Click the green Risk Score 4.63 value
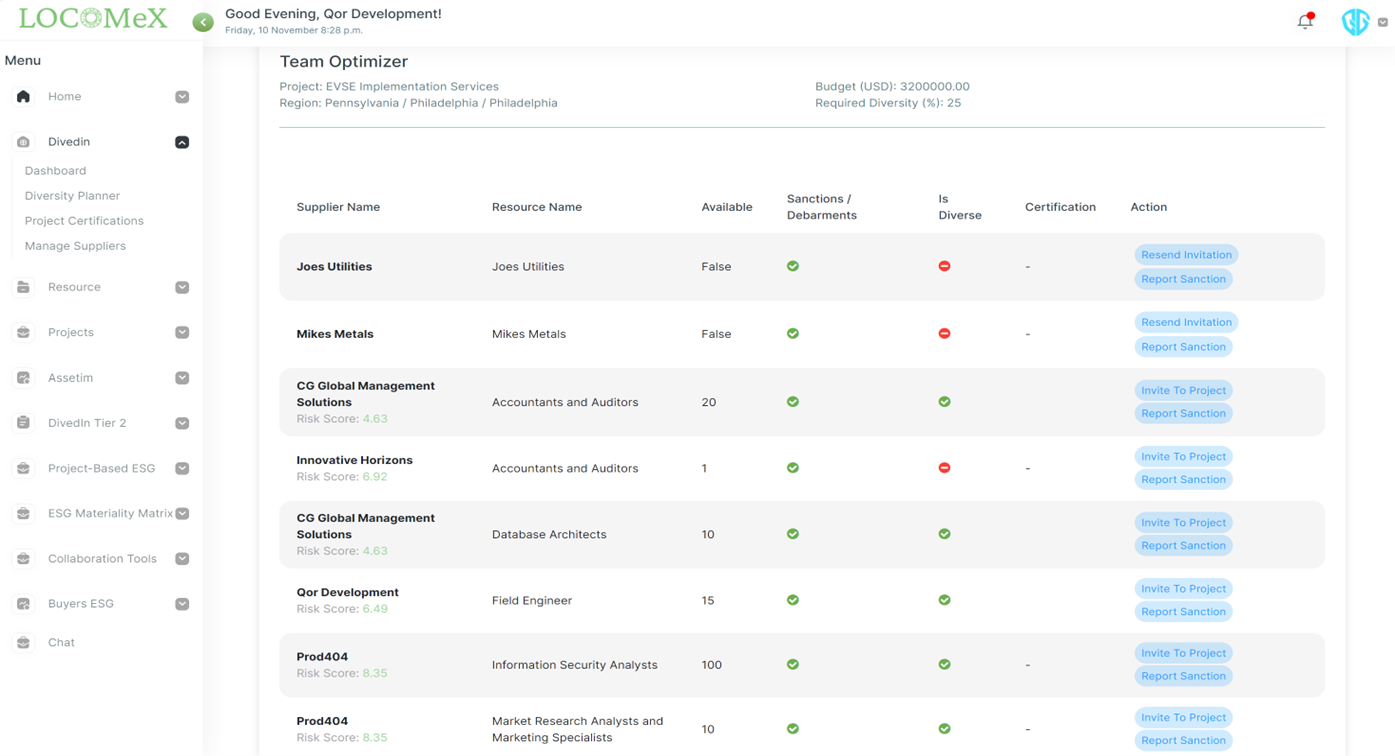 pos(373,418)
